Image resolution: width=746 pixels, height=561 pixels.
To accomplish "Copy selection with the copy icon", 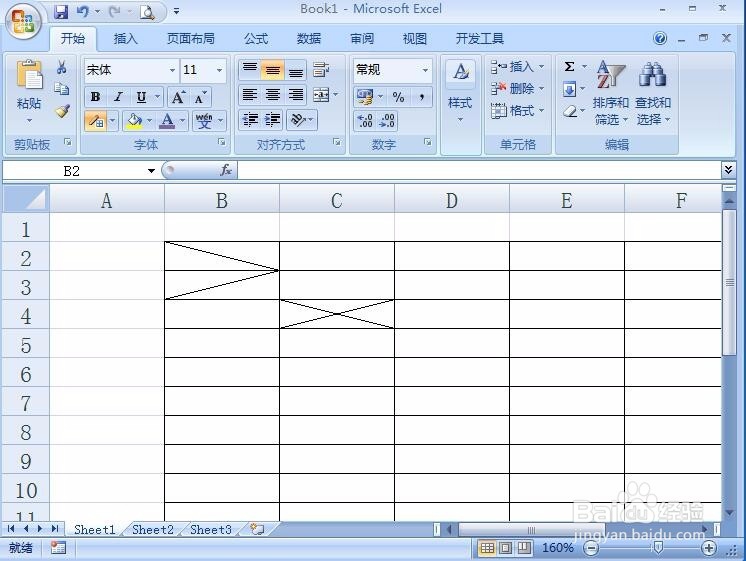I will [x=62, y=89].
